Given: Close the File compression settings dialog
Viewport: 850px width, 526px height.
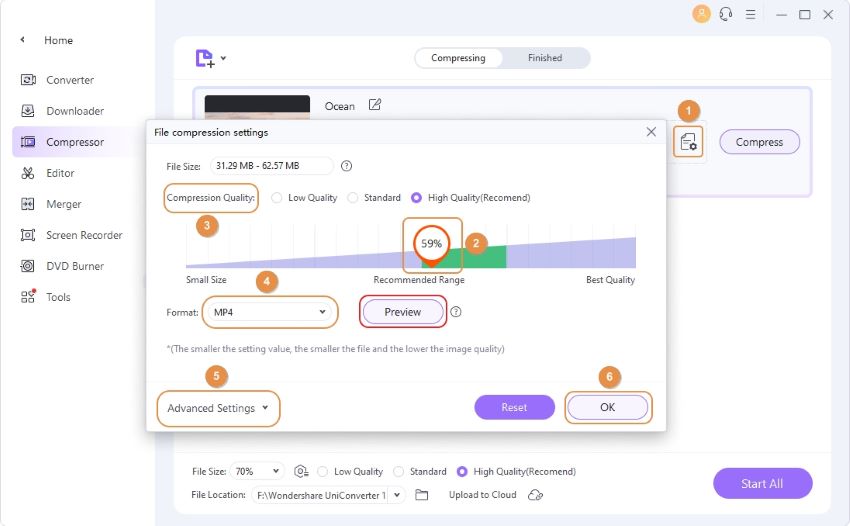Looking at the screenshot, I should click(651, 132).
